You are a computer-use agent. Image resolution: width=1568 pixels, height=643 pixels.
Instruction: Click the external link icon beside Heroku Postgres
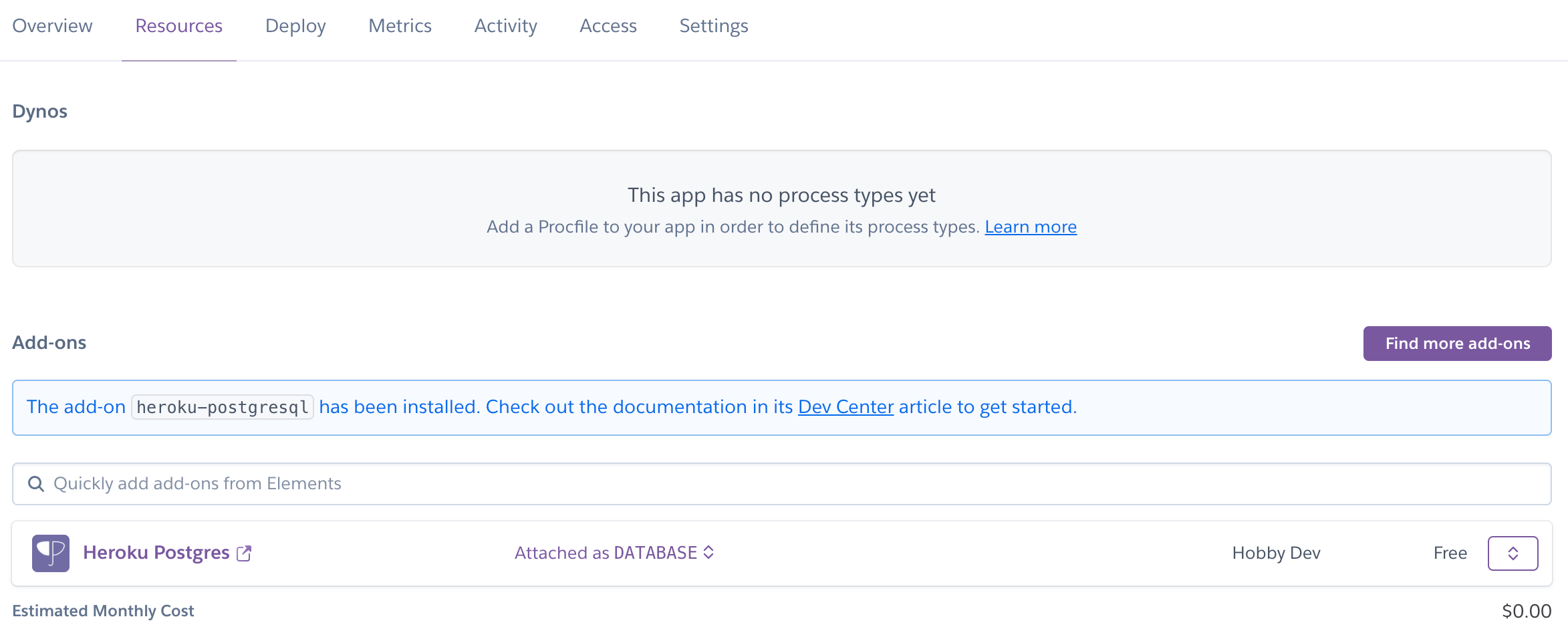click(244, 553)
